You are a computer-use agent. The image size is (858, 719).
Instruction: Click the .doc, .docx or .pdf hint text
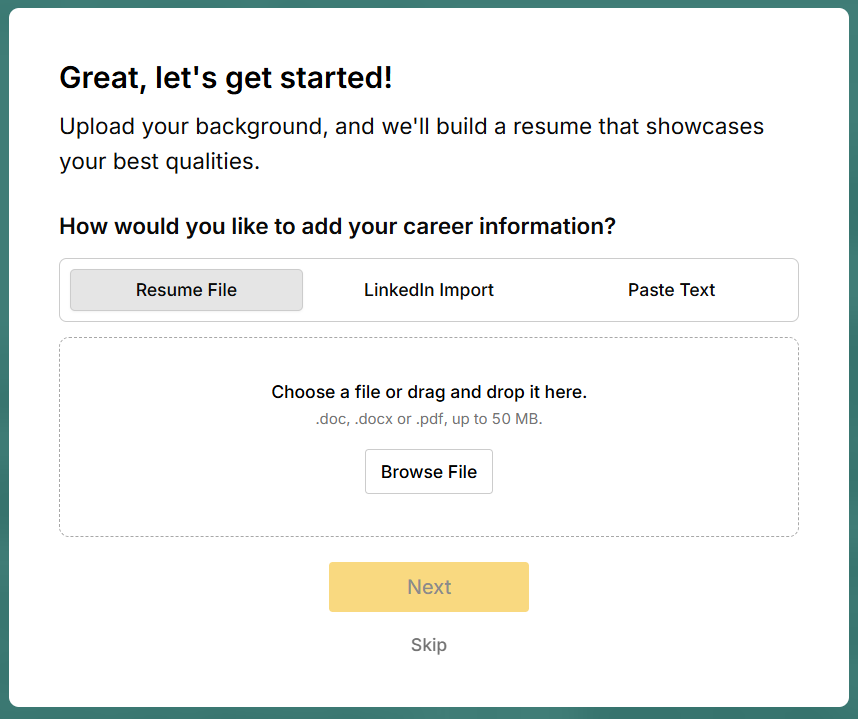429,419
